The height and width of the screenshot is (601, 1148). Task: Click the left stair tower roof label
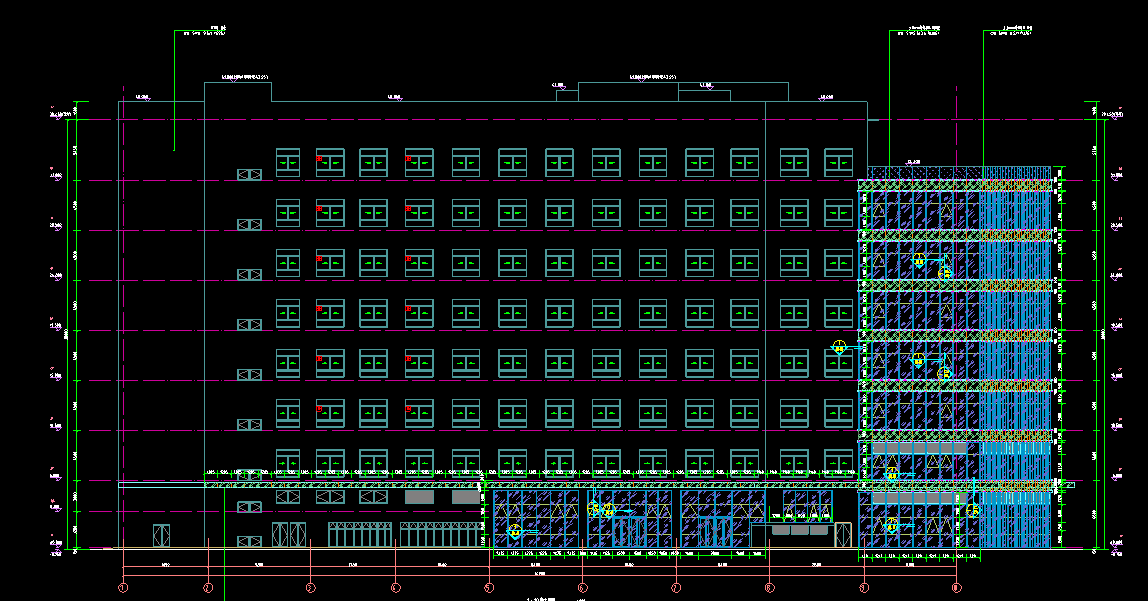245,76
